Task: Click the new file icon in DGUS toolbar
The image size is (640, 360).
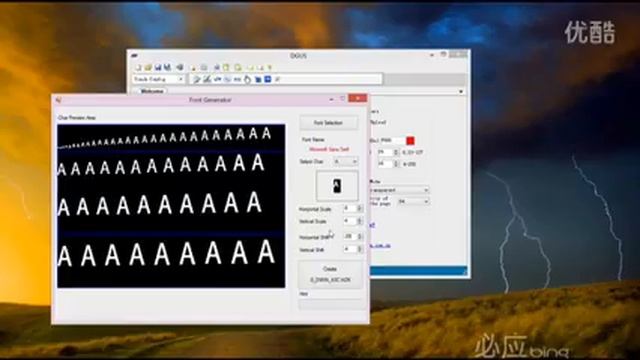Action: 138,67
